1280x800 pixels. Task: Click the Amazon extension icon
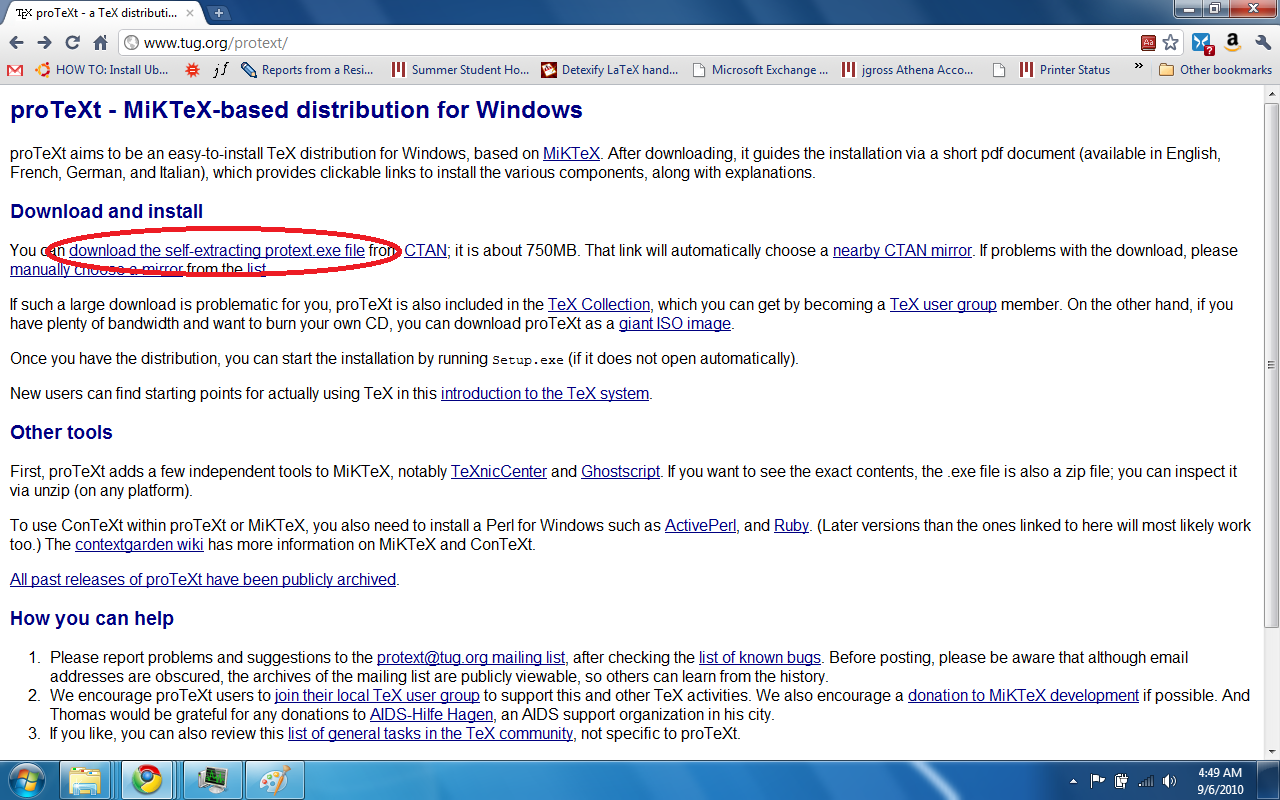[x=1232, y=43]
